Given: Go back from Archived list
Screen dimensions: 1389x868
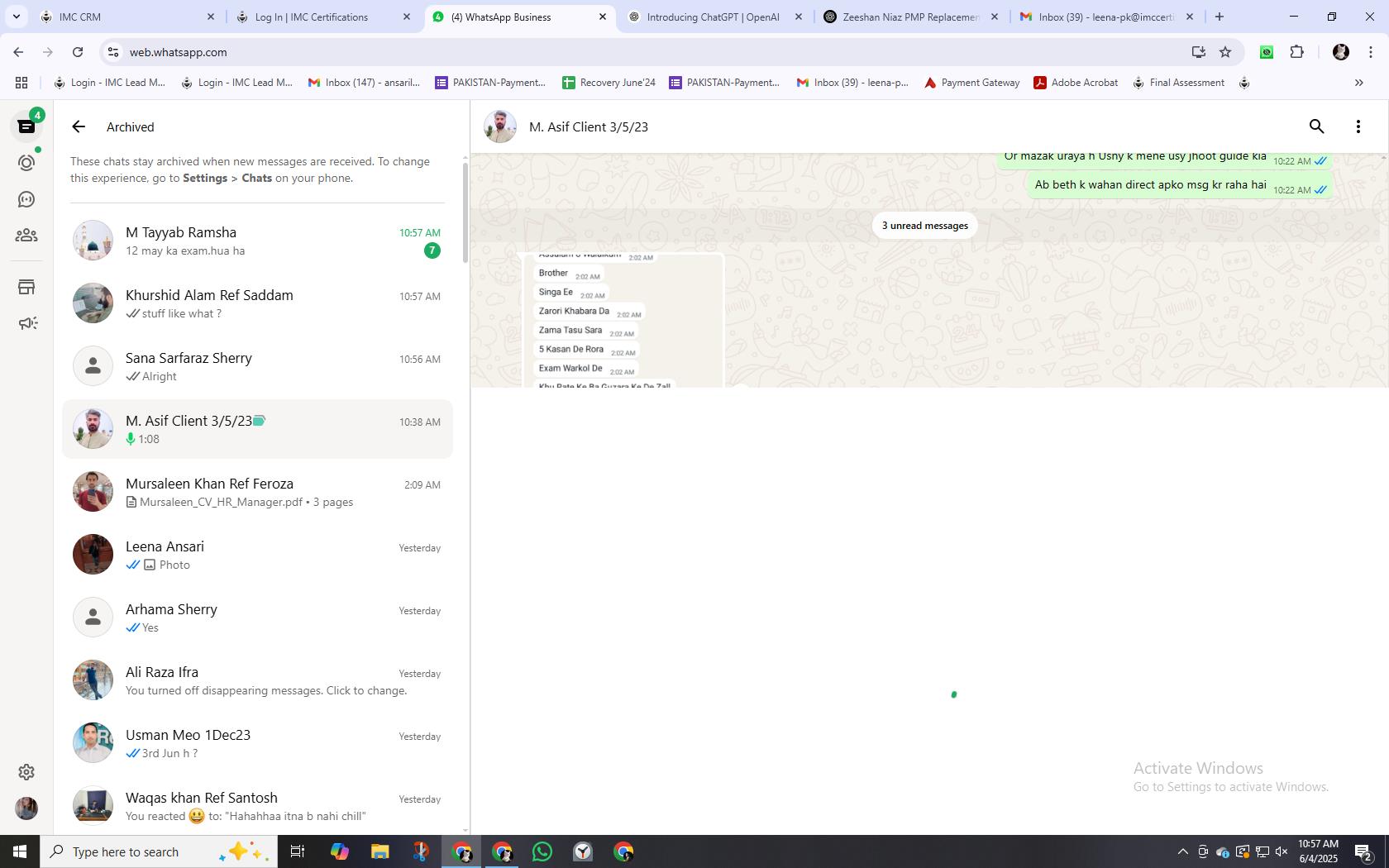Looking at the screenshot, I should [79, 126].
